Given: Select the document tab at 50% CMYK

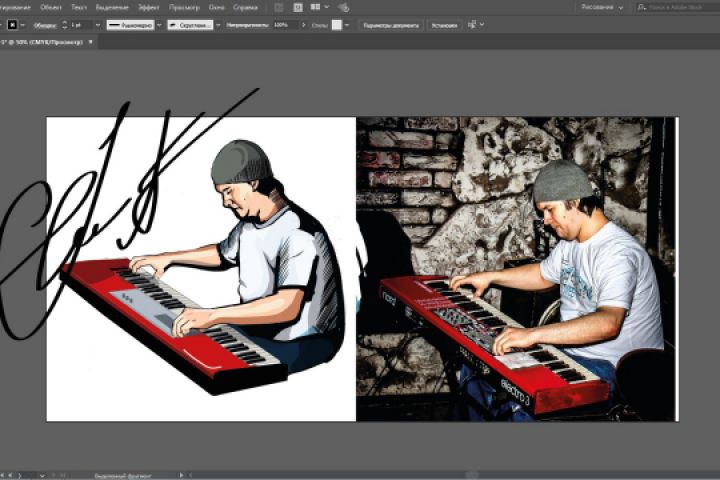Looking at the screenshot, I should click(x=42, y=42).
